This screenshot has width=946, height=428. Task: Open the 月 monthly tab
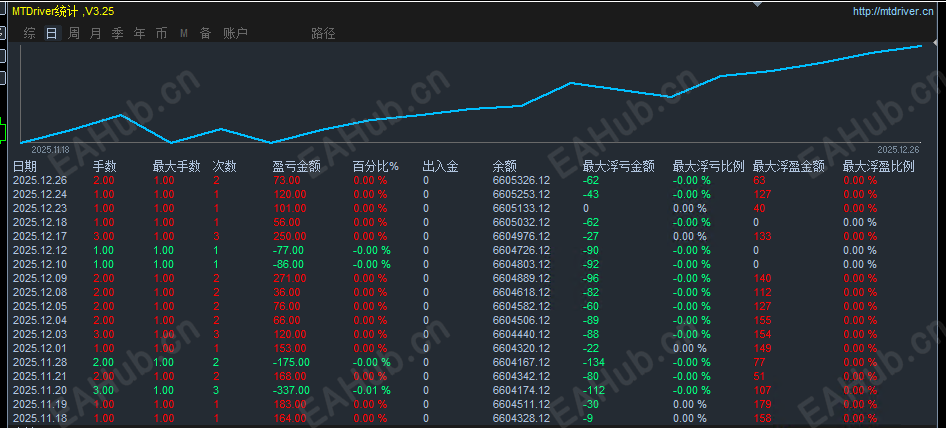[95, 33]
